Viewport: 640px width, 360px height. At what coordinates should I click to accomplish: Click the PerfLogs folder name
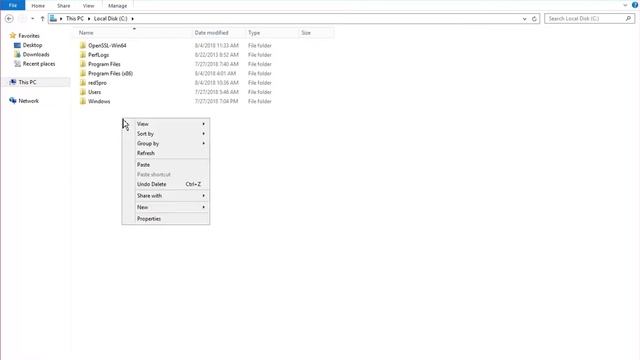(98, 55)
